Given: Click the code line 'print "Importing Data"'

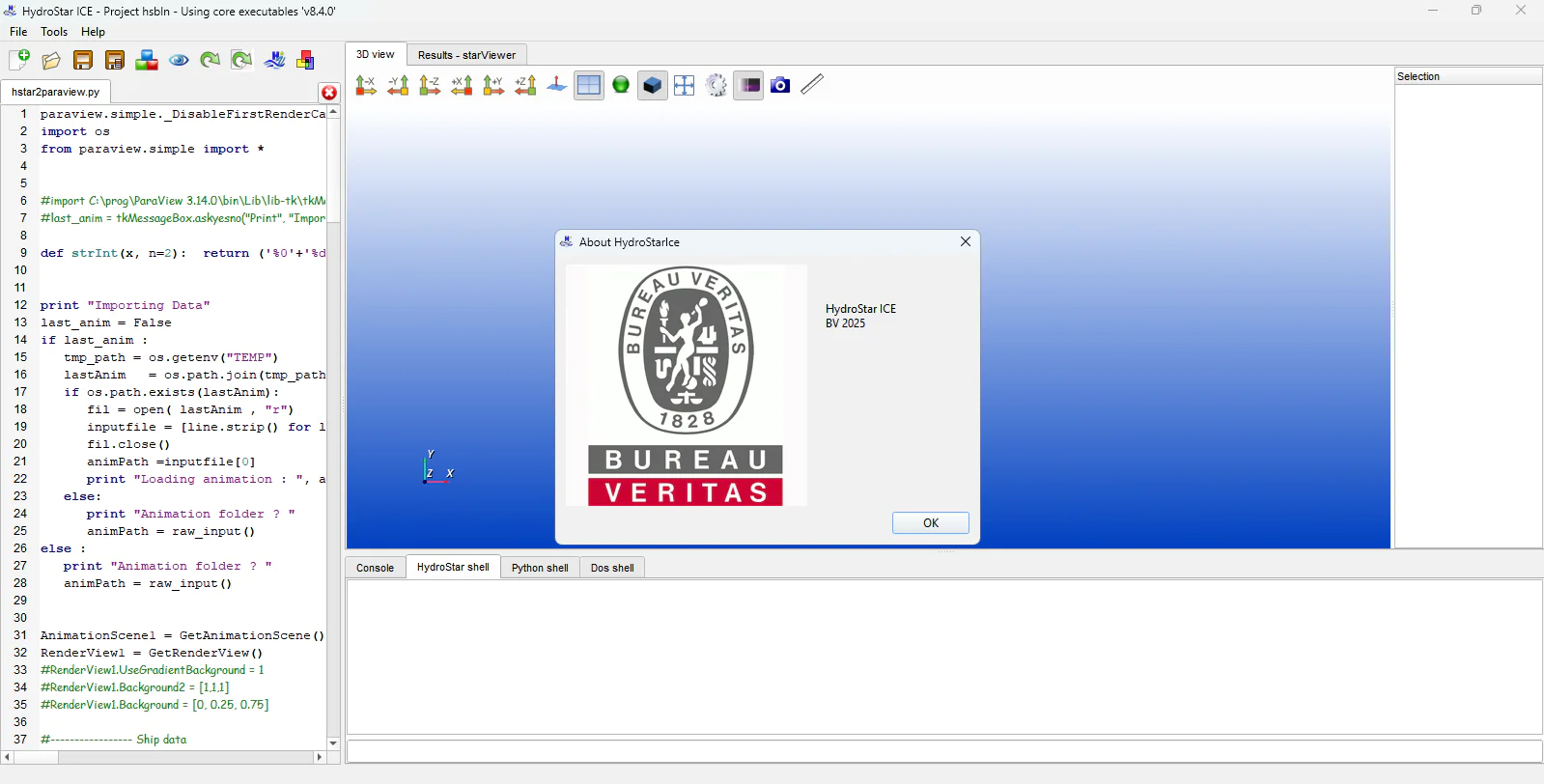Looking at the screenshot, I should point(126,305).
